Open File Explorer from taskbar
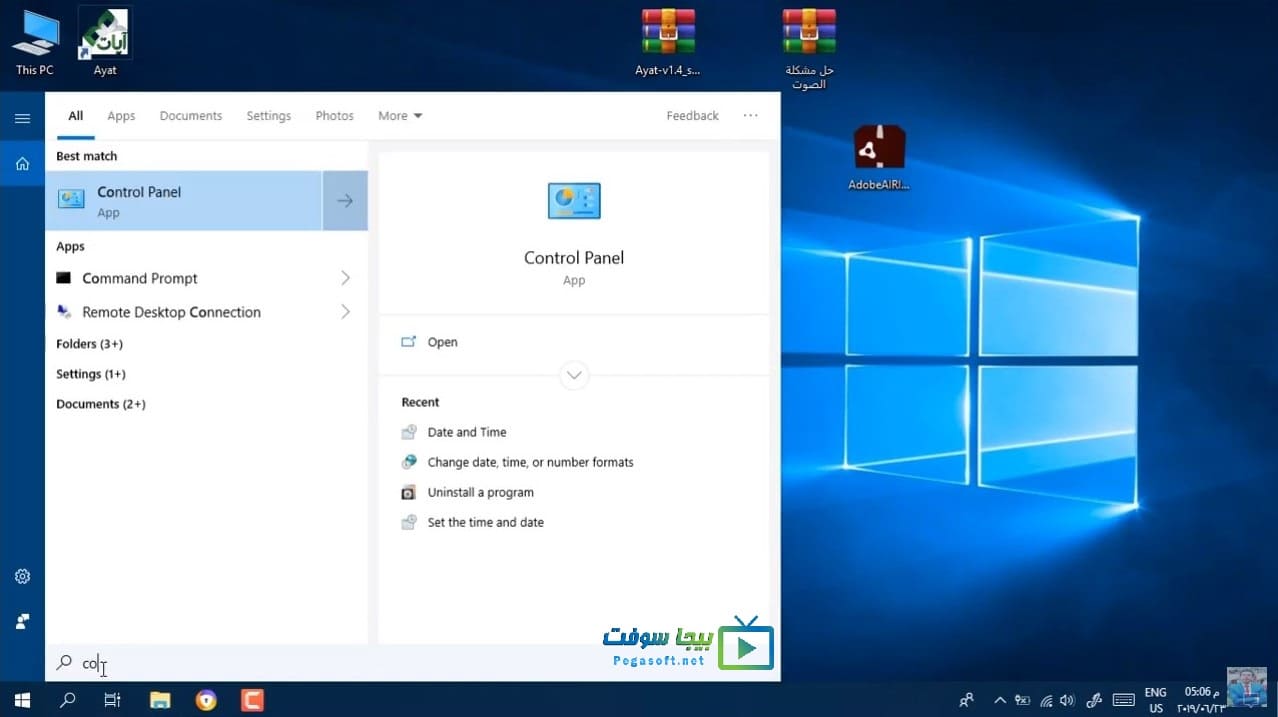The image size is (1278, 717). coord(160,700)
